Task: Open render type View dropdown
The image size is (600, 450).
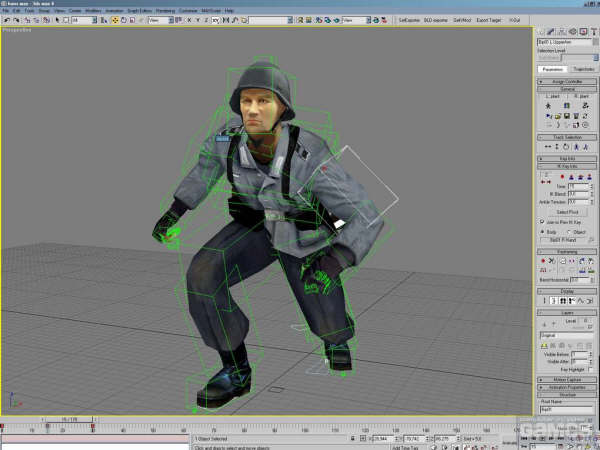Action: [356, 20]
